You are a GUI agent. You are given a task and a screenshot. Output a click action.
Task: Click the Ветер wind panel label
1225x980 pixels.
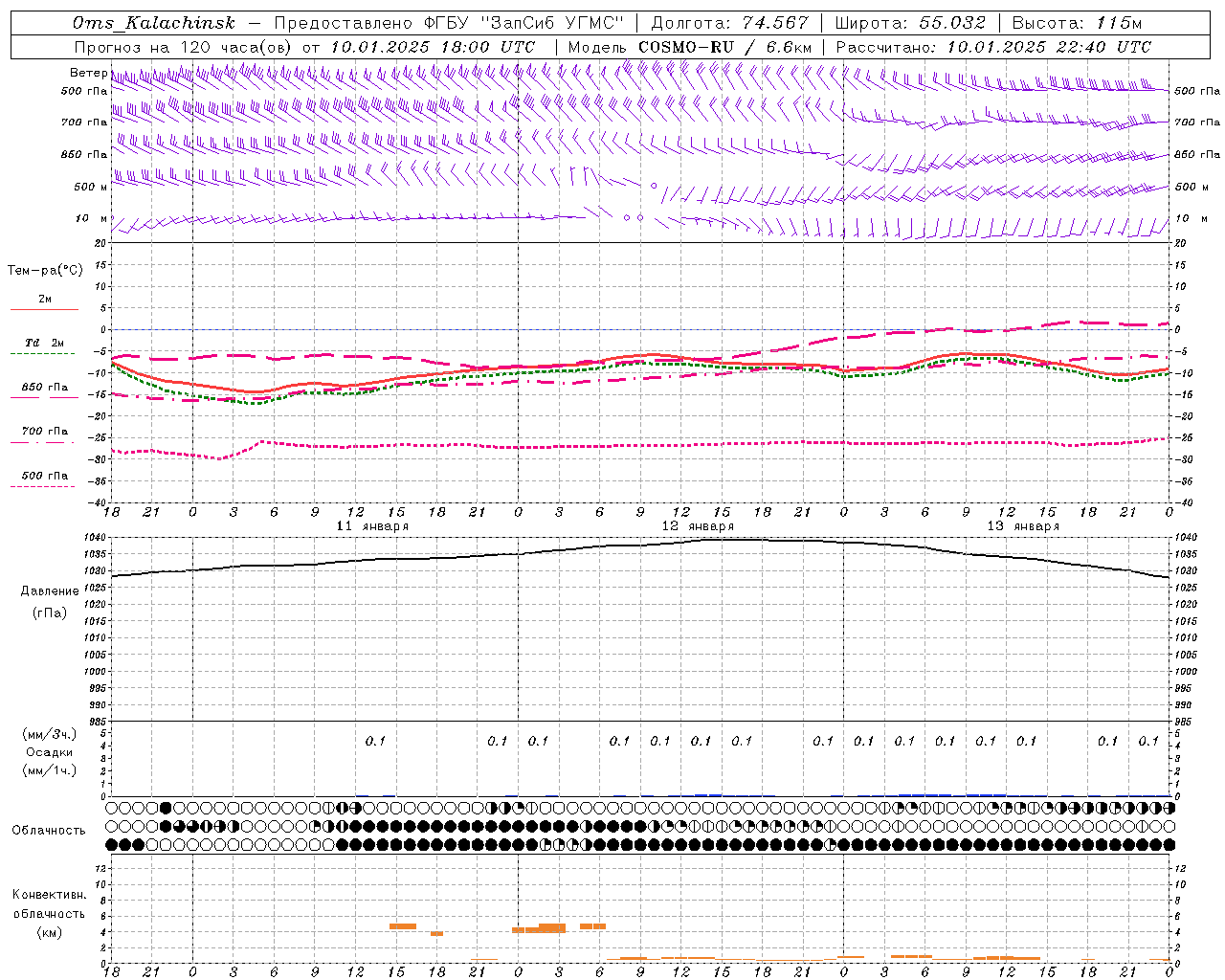tap(88, 73)
